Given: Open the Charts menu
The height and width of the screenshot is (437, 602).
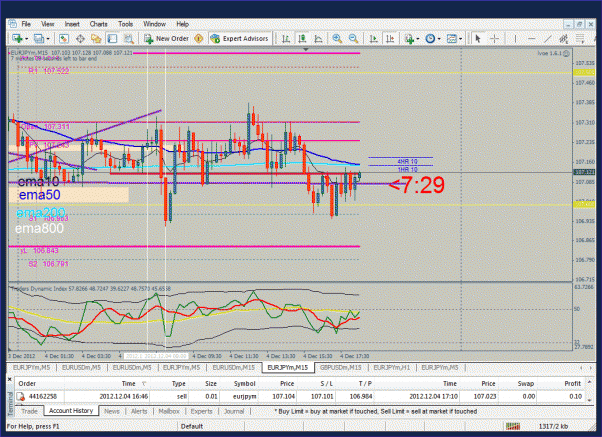Looking at the screenshot, I should click(x=99, y=24).
